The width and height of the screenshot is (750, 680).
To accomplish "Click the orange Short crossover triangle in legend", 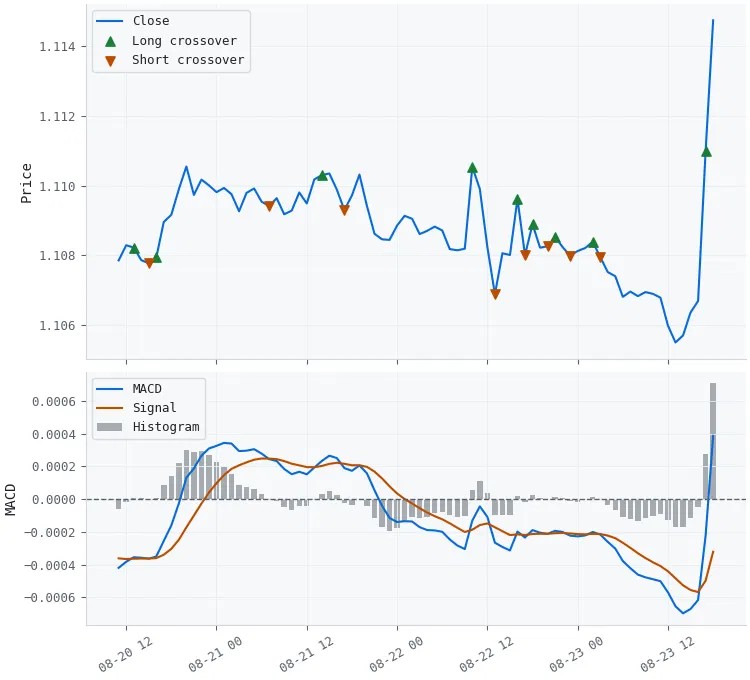I will click(x=110, y=61).
